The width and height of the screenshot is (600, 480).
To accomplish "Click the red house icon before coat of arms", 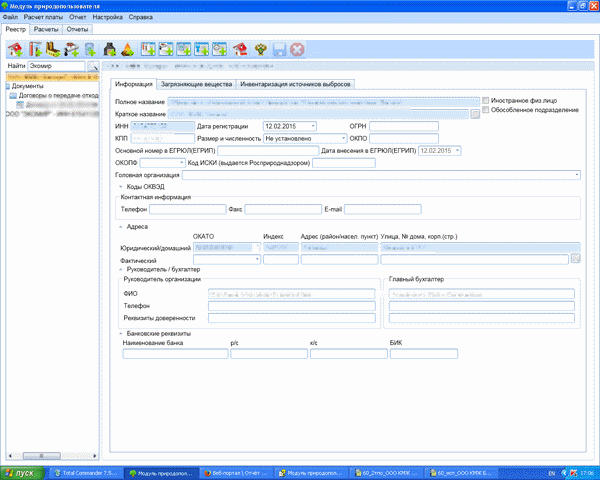I will [241, 49].
